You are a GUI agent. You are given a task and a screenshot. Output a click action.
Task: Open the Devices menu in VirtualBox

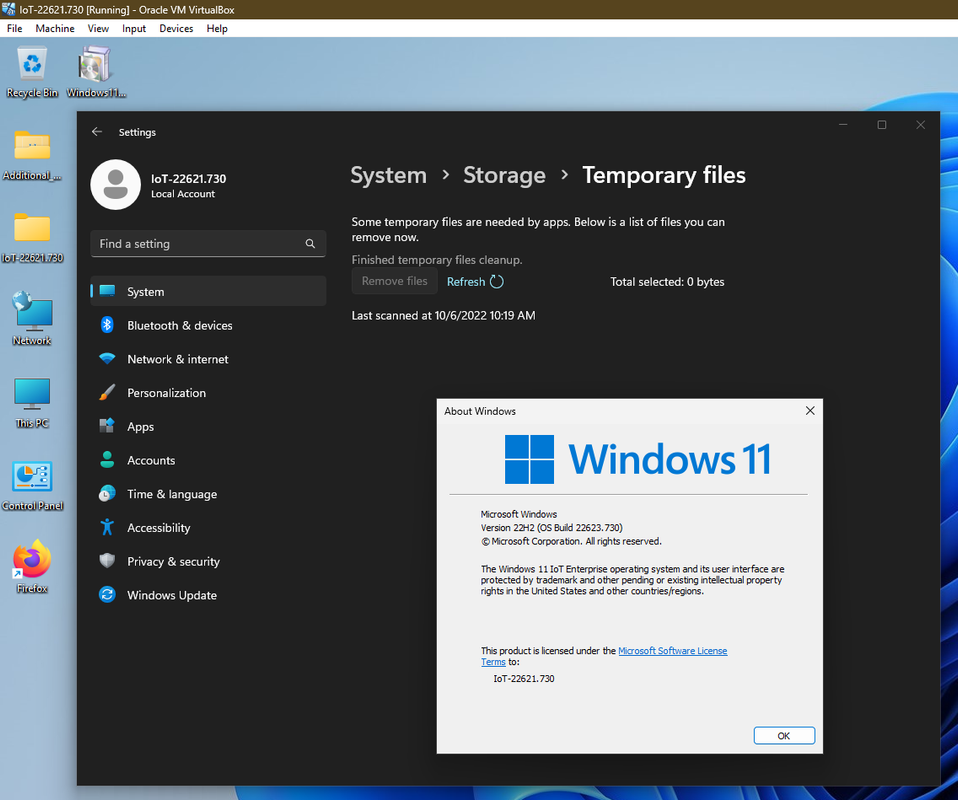176,28
